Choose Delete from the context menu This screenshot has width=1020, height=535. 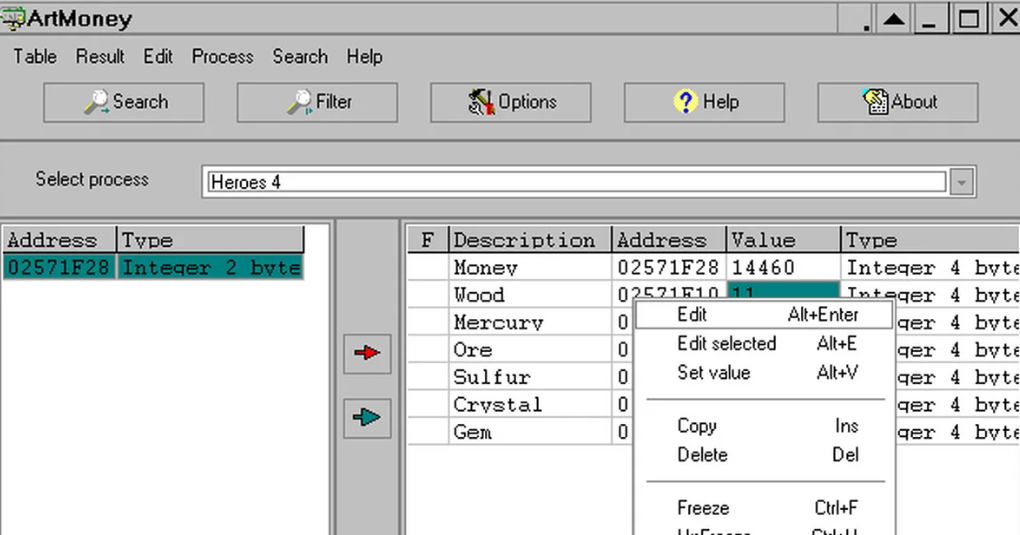coord(763,455)
